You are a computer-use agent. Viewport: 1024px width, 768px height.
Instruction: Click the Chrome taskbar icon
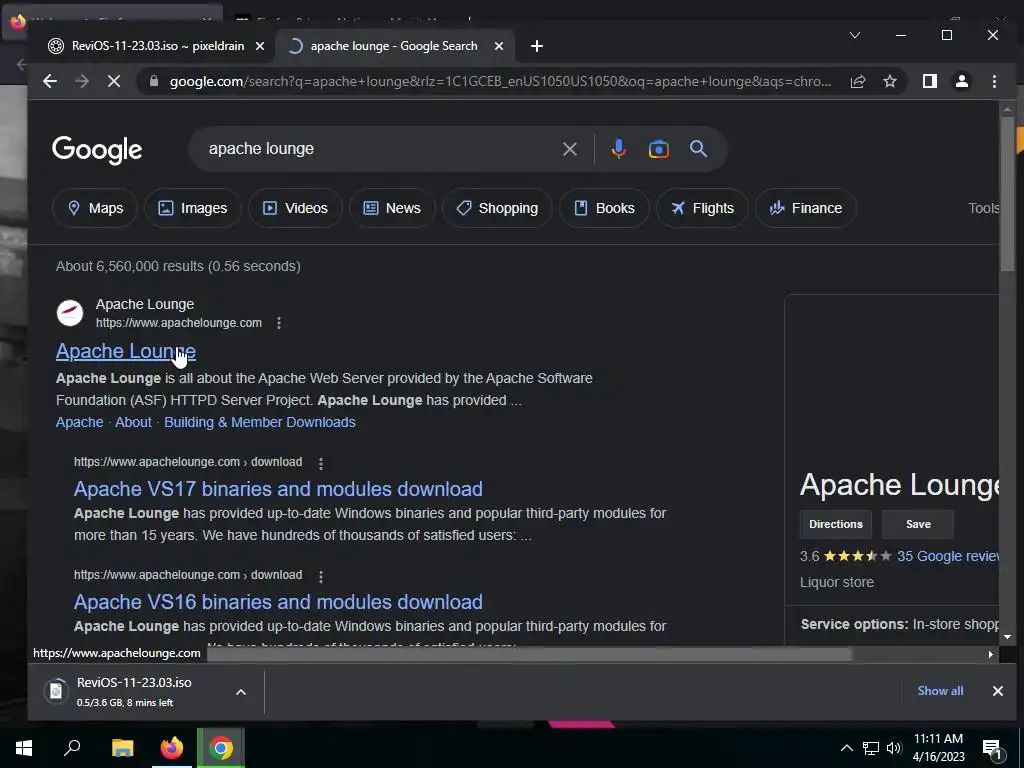tap(221, 748)
